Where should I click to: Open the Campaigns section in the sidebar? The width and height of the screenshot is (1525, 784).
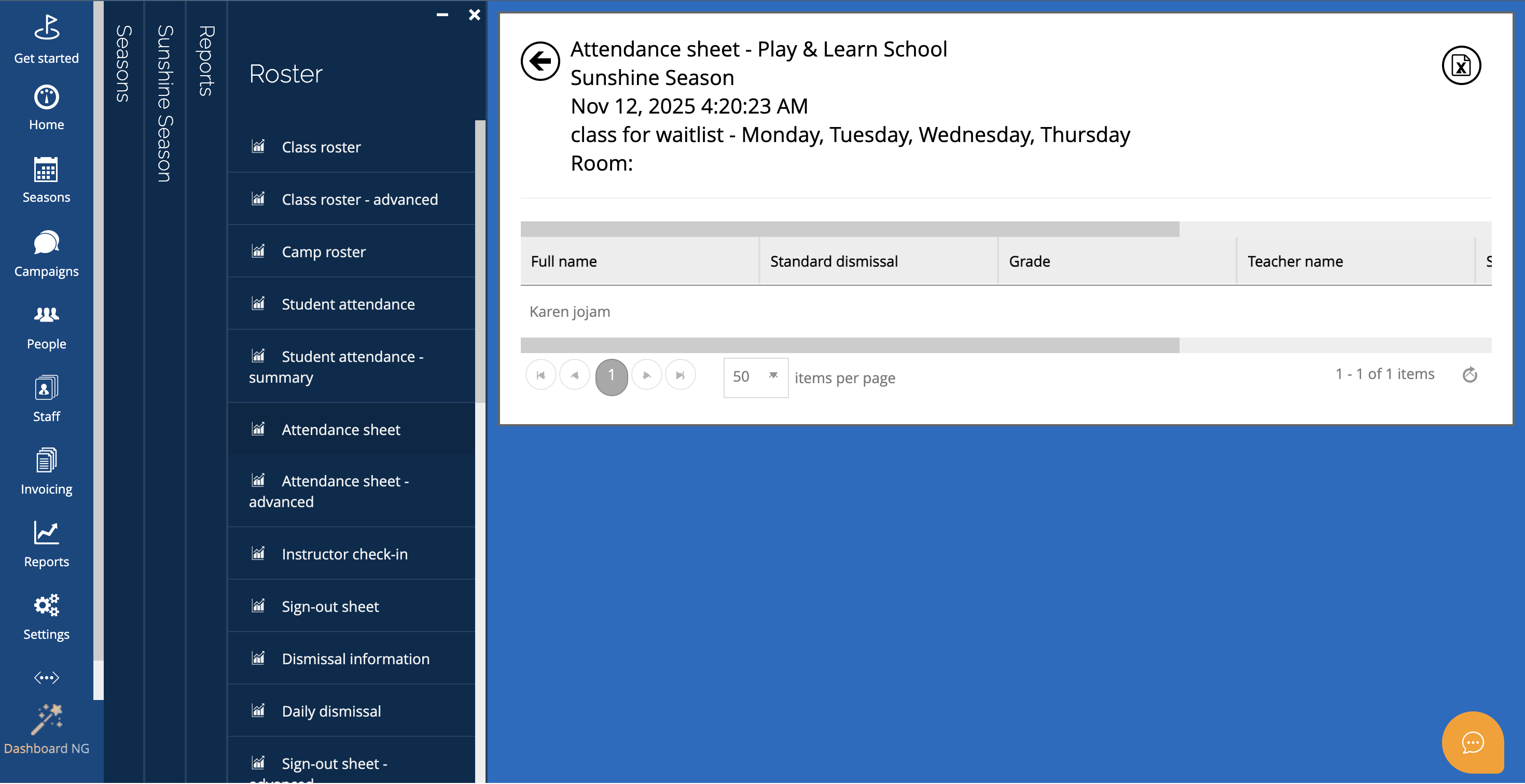[x=46, y=254]
